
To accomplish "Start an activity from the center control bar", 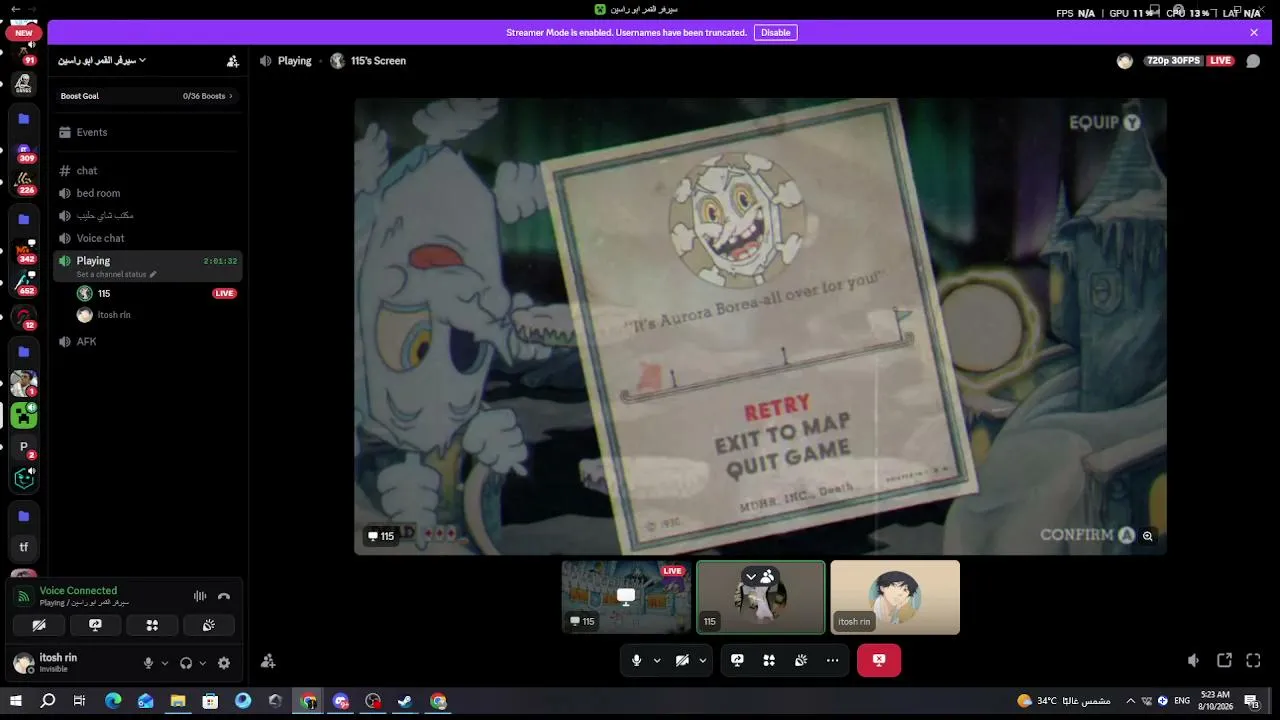I will pos(769,660).
